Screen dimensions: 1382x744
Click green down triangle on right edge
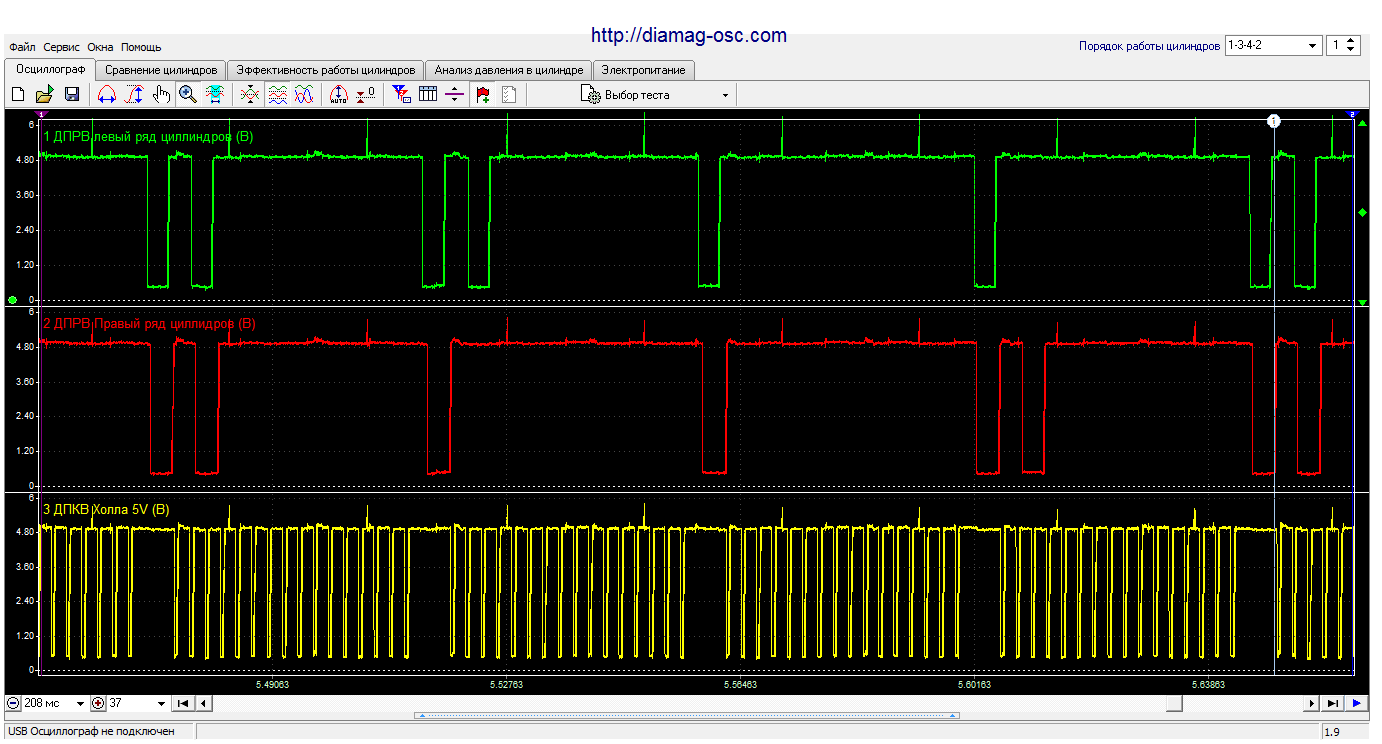click(x=1362, y=301)
